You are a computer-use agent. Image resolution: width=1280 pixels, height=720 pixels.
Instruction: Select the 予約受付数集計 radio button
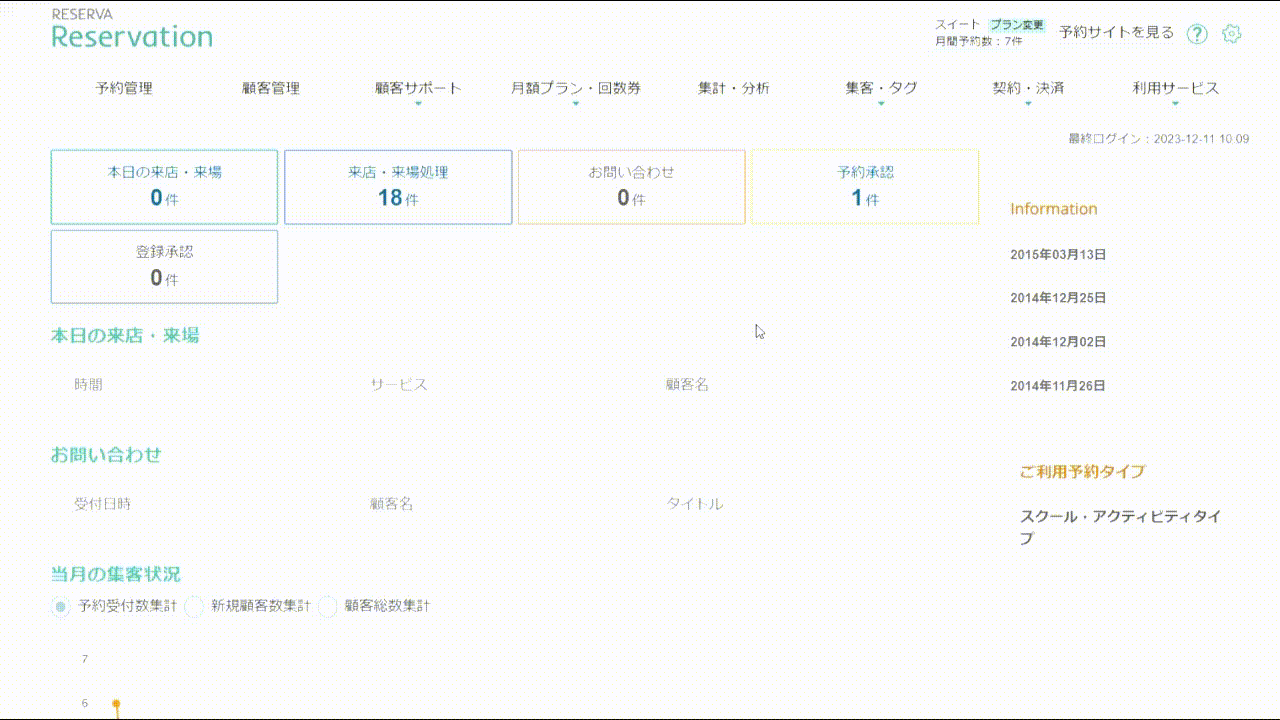click(61, 606)
